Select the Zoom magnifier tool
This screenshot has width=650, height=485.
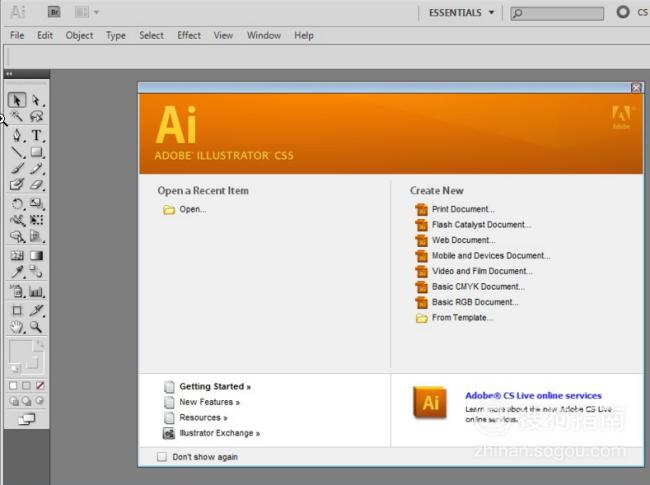point(36,327)
